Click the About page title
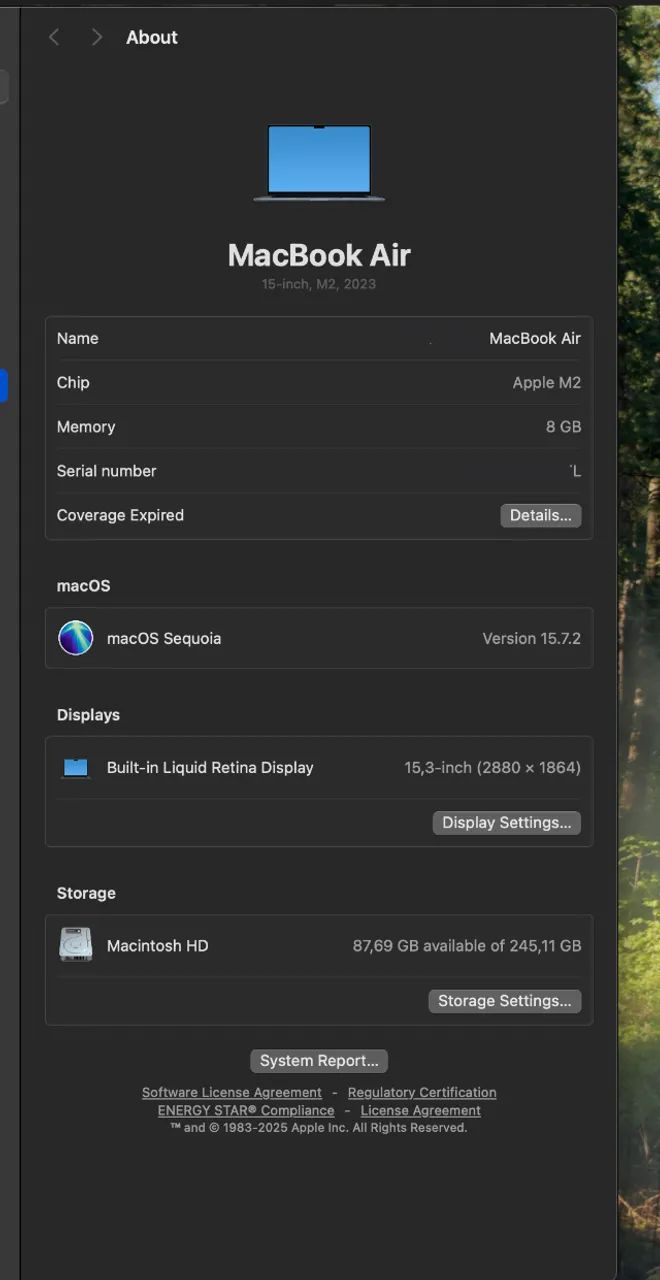 [x=152, y=37]
